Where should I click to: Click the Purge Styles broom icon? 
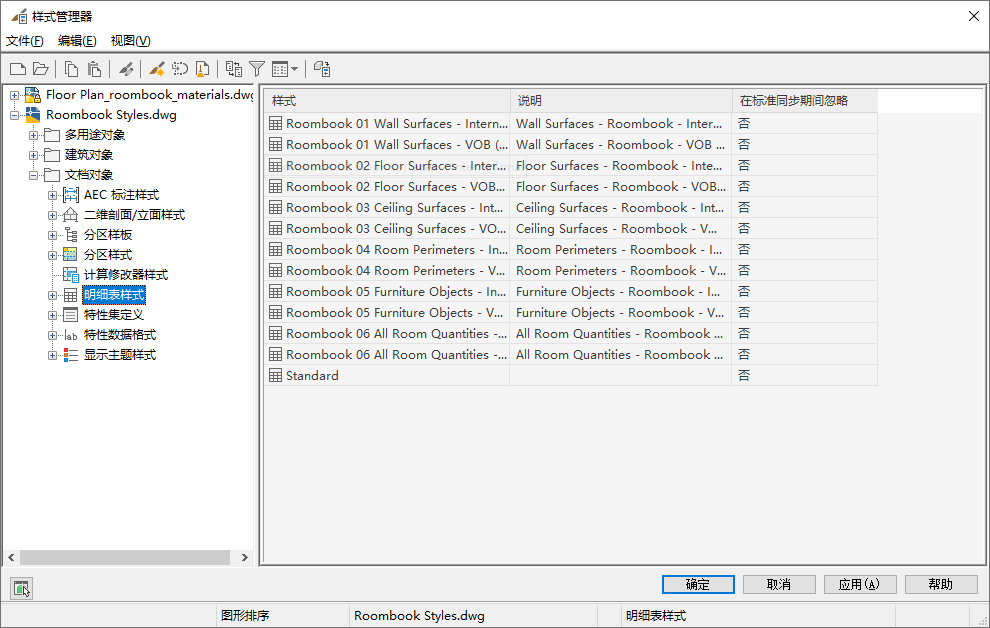click(x=203, y=69)
